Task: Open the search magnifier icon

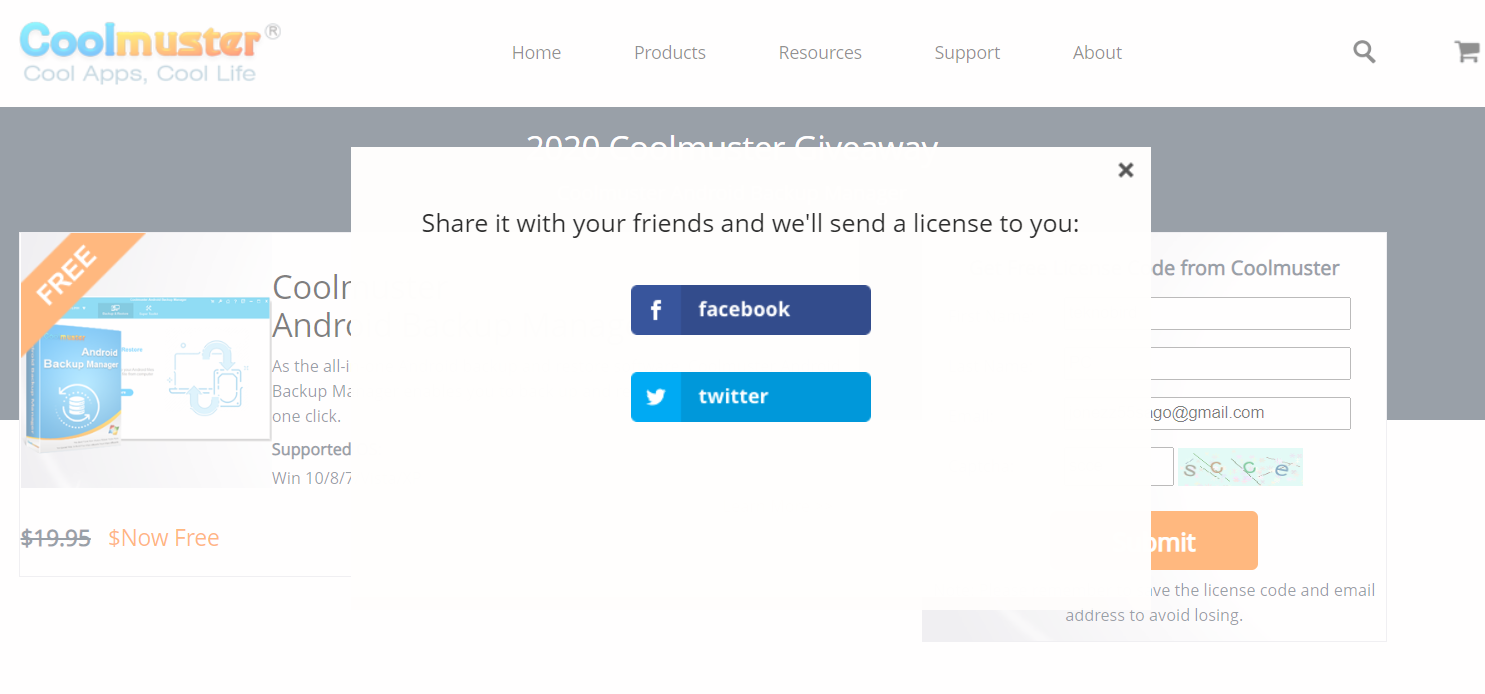Action: point(1364,52)
